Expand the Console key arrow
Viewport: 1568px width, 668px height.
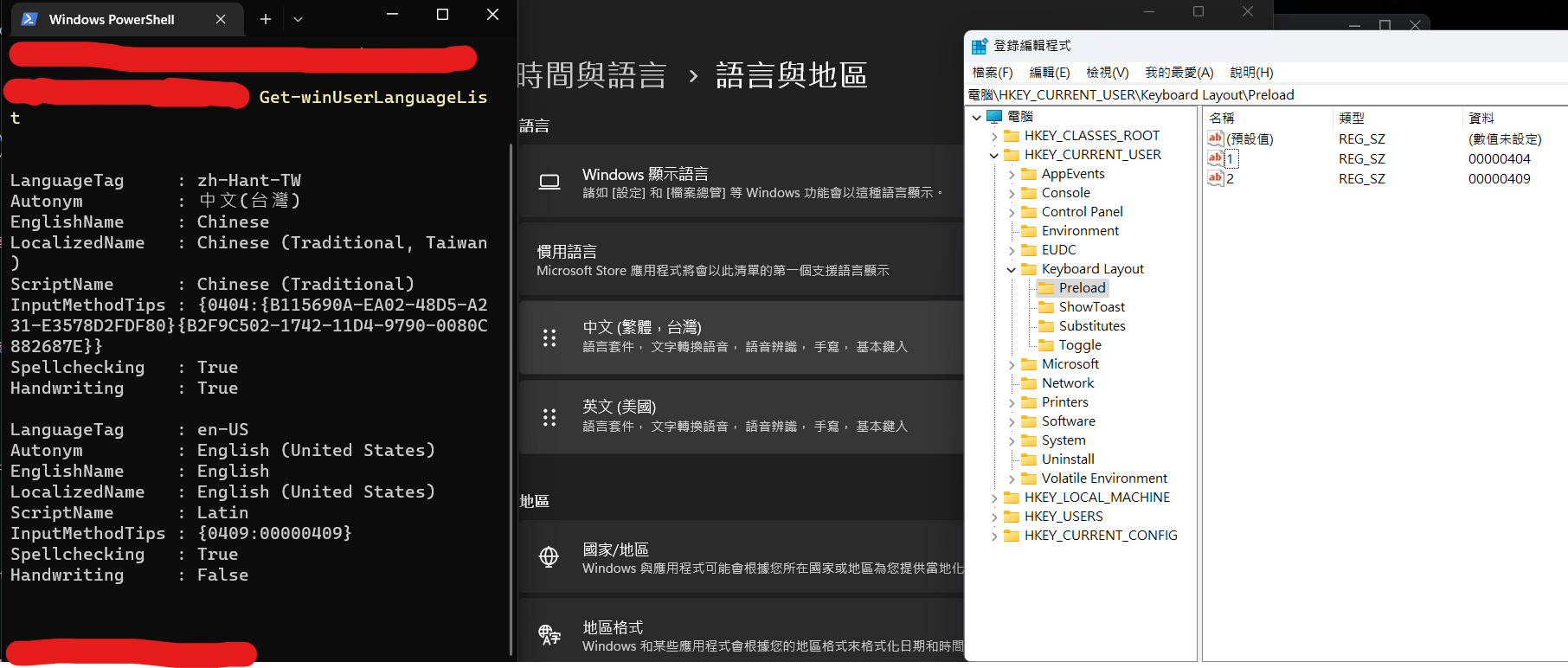[x=1012, y=193]
